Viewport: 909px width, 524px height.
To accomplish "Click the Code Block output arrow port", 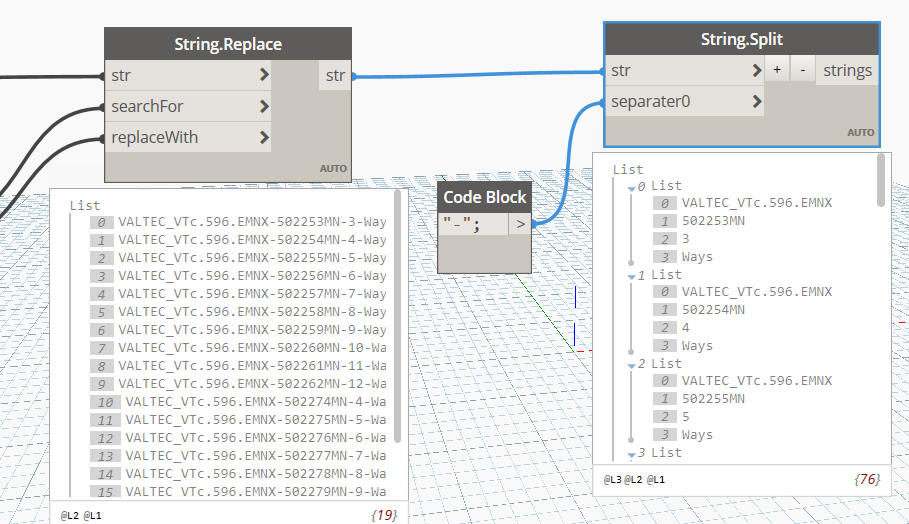I will (x=521, y=224).
